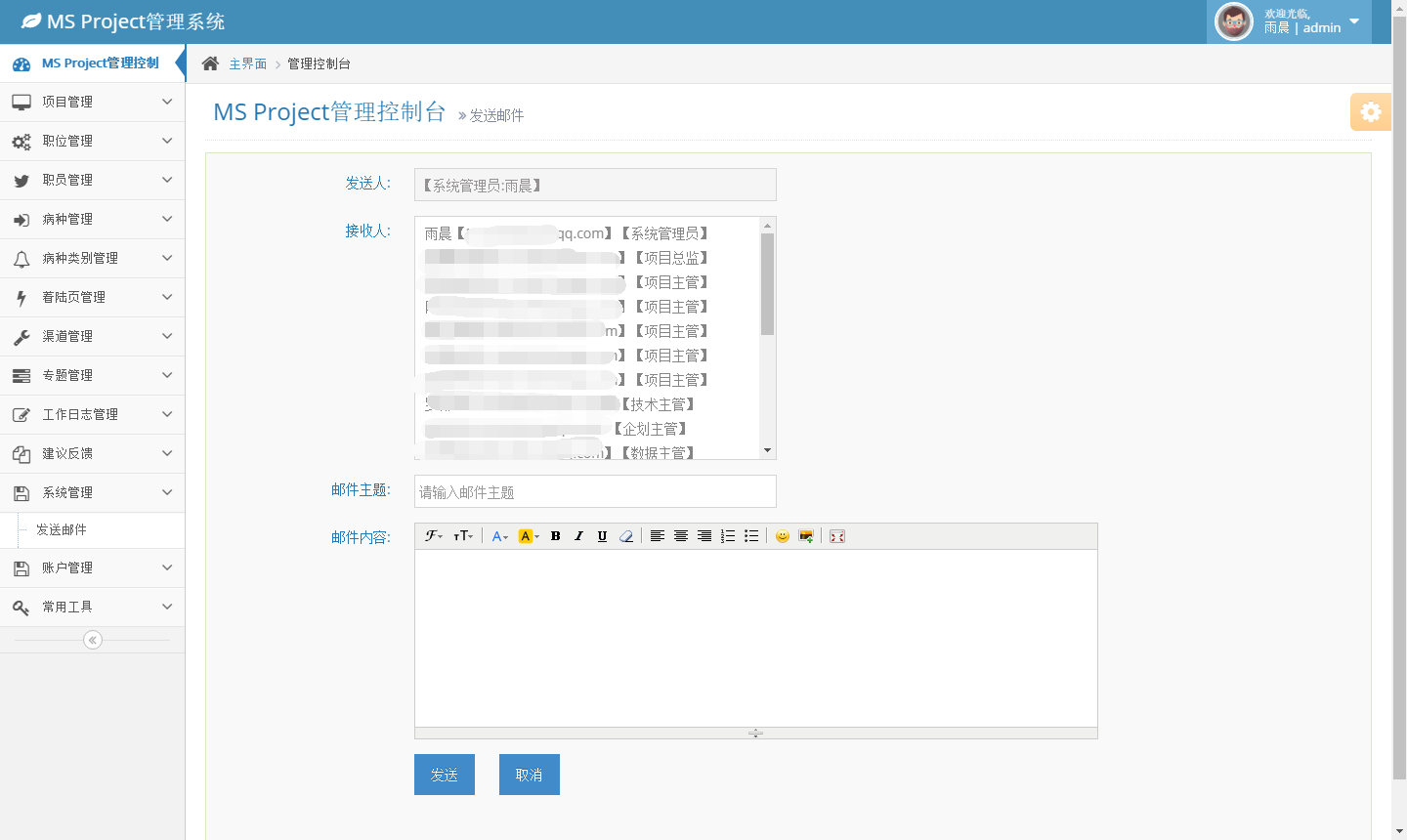Toggle bold formatting in the email editor
The image size is (1407, 840).
click(555, 536)
